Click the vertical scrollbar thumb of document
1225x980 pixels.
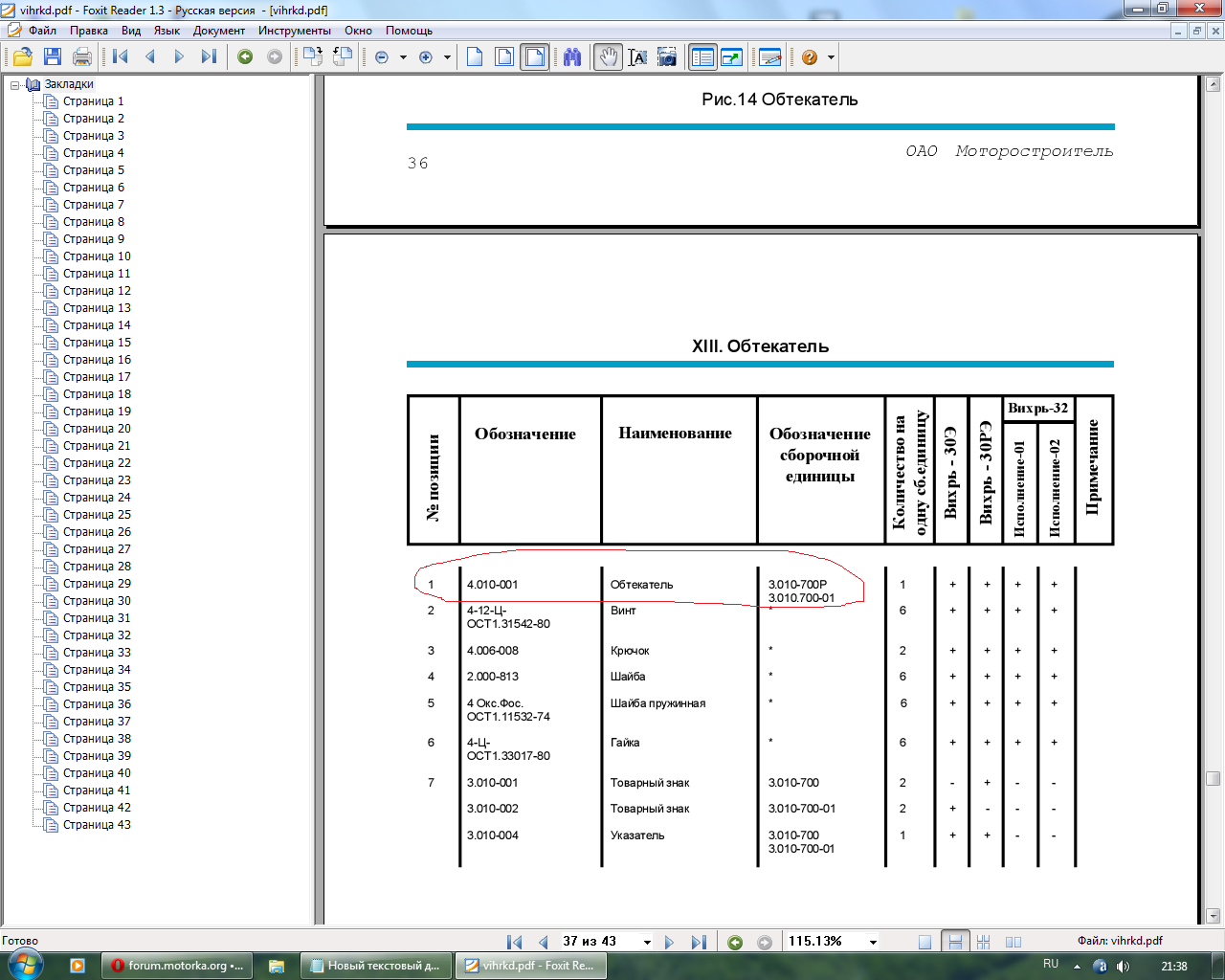coord(1213,778)
